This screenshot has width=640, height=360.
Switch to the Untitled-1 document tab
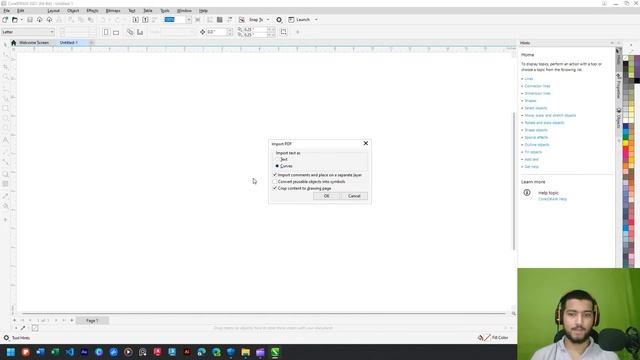click(x=69, y=42)
